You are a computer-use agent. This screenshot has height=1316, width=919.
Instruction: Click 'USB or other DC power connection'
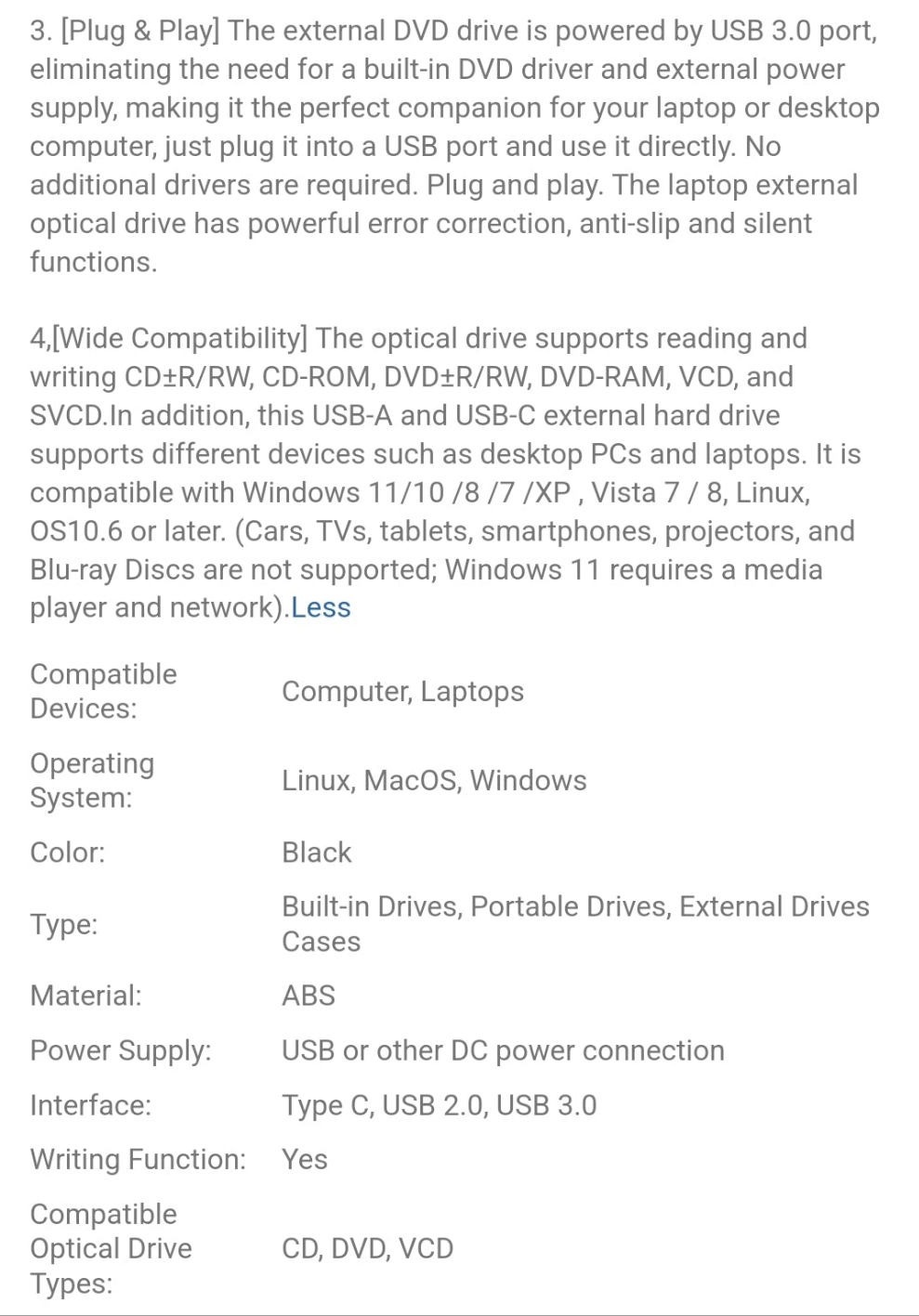(x=503, y=1050)
